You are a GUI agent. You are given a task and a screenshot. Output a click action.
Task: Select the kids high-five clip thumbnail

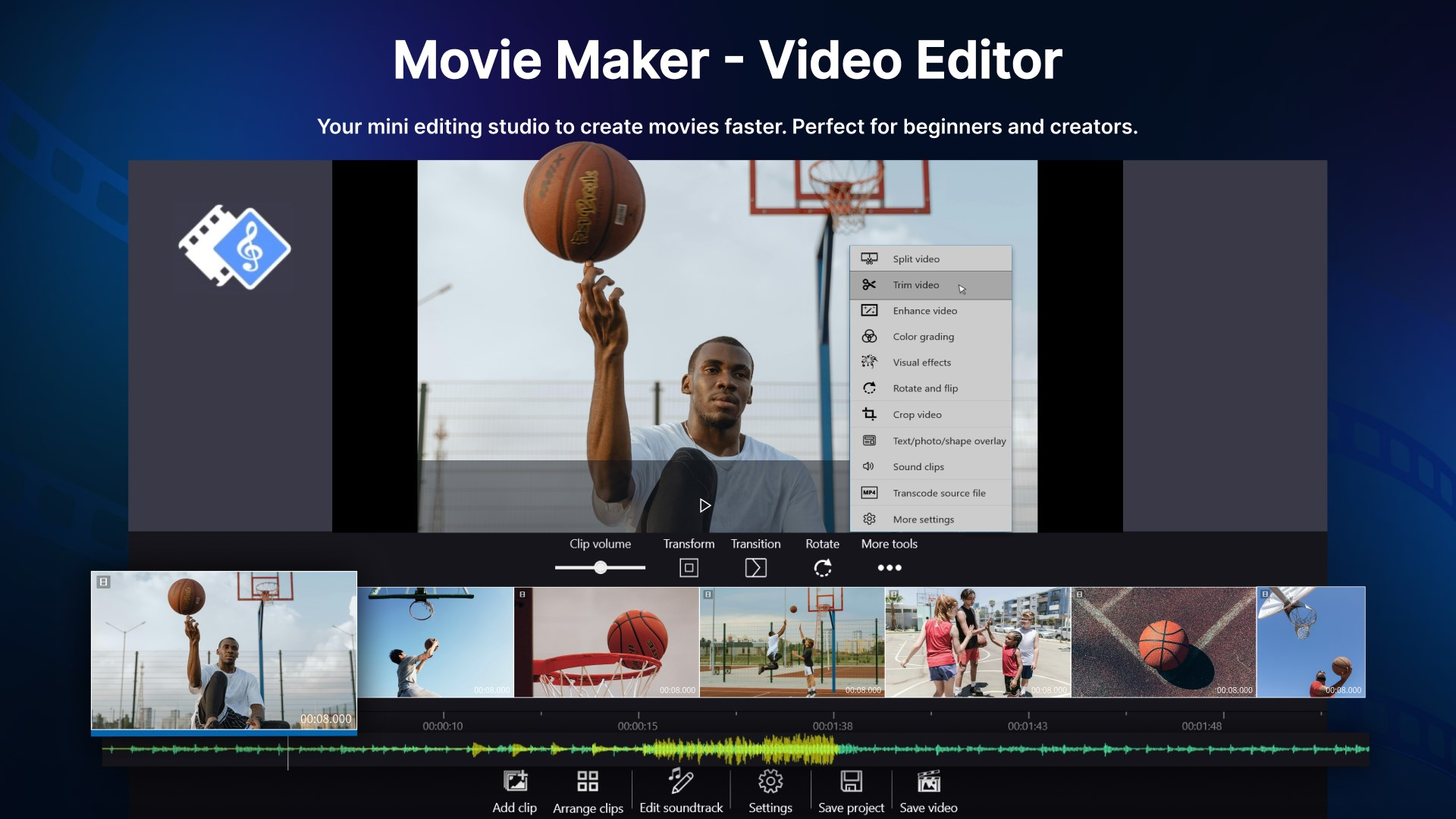978,642
